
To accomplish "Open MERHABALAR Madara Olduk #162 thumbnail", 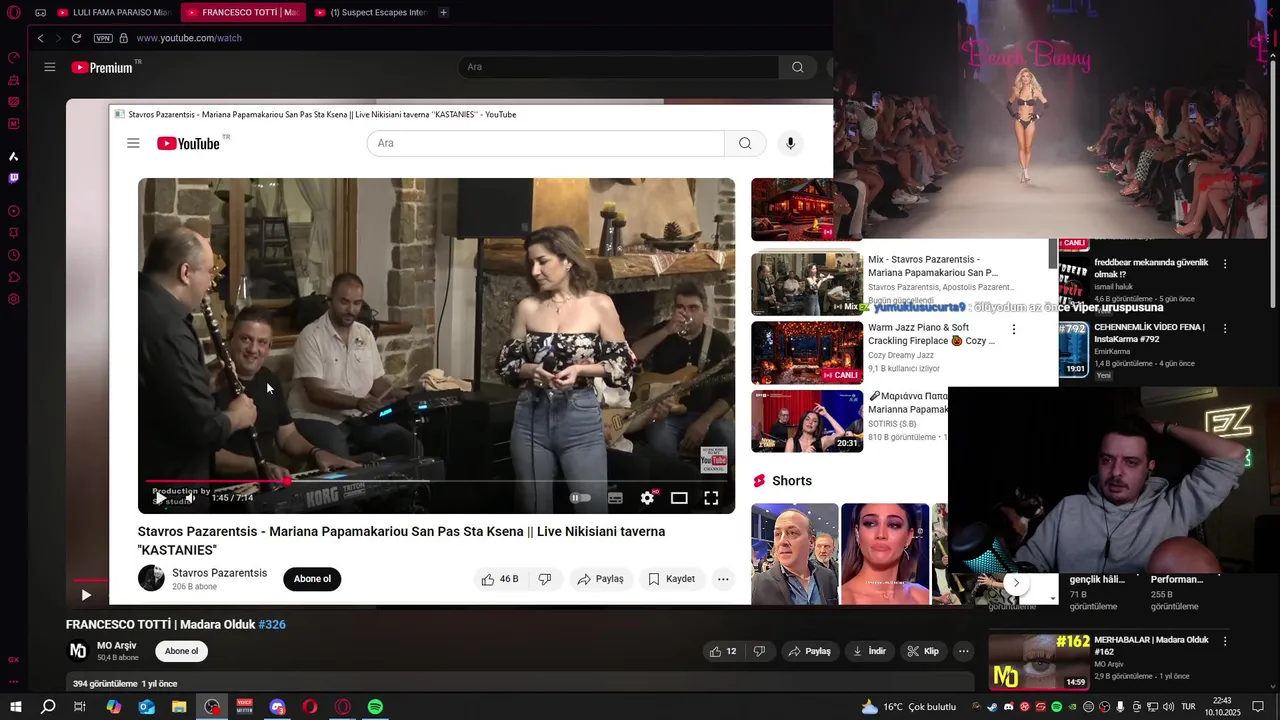I will coord(1039,661).
